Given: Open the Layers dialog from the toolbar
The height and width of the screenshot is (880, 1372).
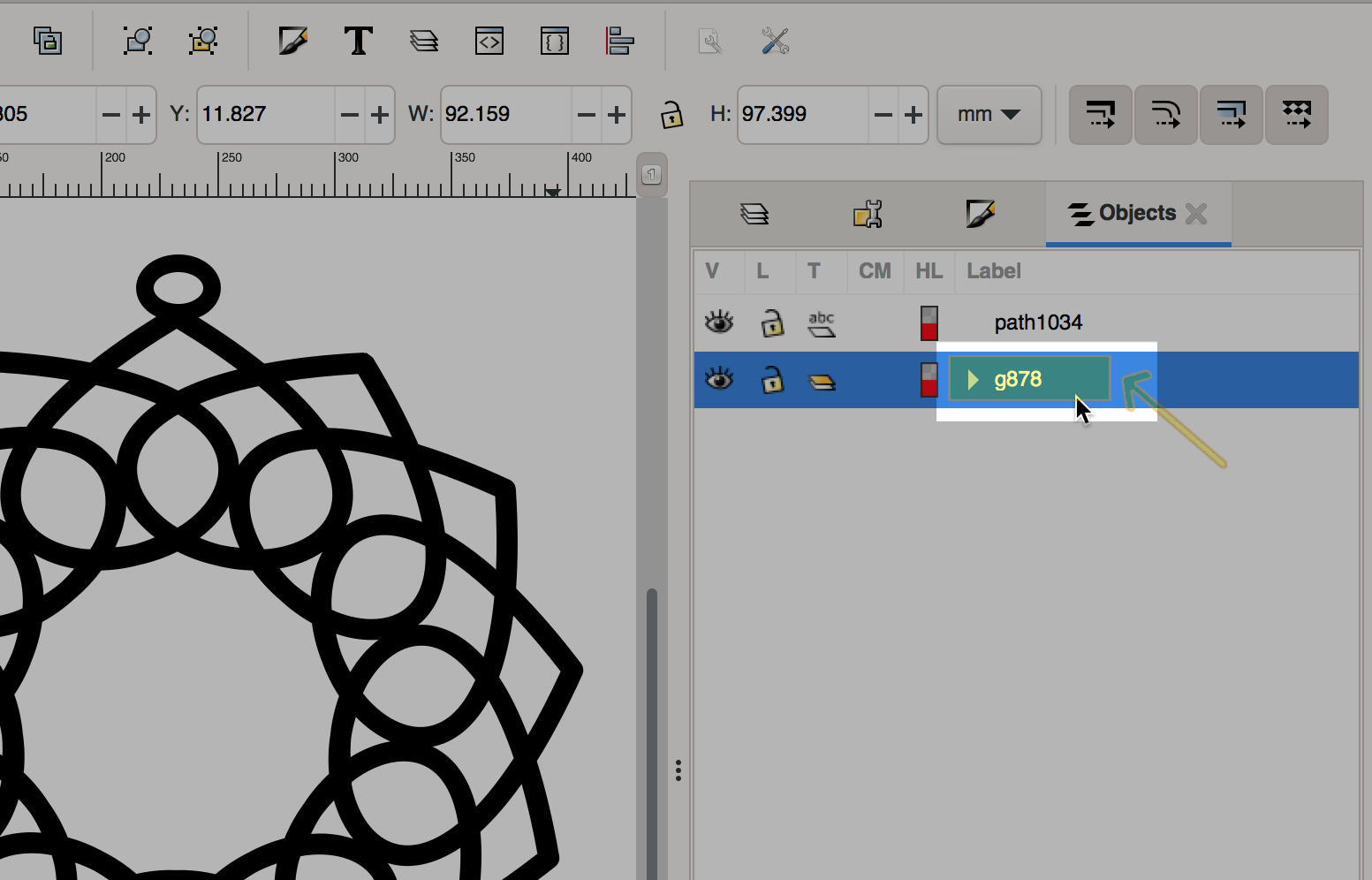Looking at the screenshot, I should (x=424, y=42).
